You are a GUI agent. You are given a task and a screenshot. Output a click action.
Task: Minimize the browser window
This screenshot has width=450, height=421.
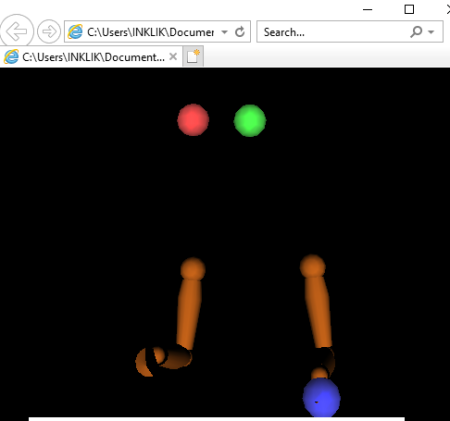click(x=367, y=10)
